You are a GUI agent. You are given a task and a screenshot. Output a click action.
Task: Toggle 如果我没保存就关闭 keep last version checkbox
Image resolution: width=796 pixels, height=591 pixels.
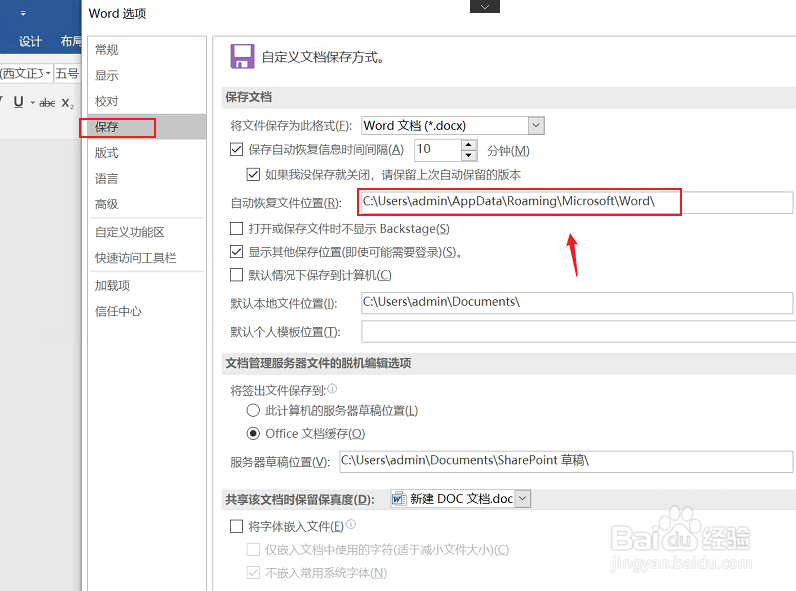coord(253,175)
